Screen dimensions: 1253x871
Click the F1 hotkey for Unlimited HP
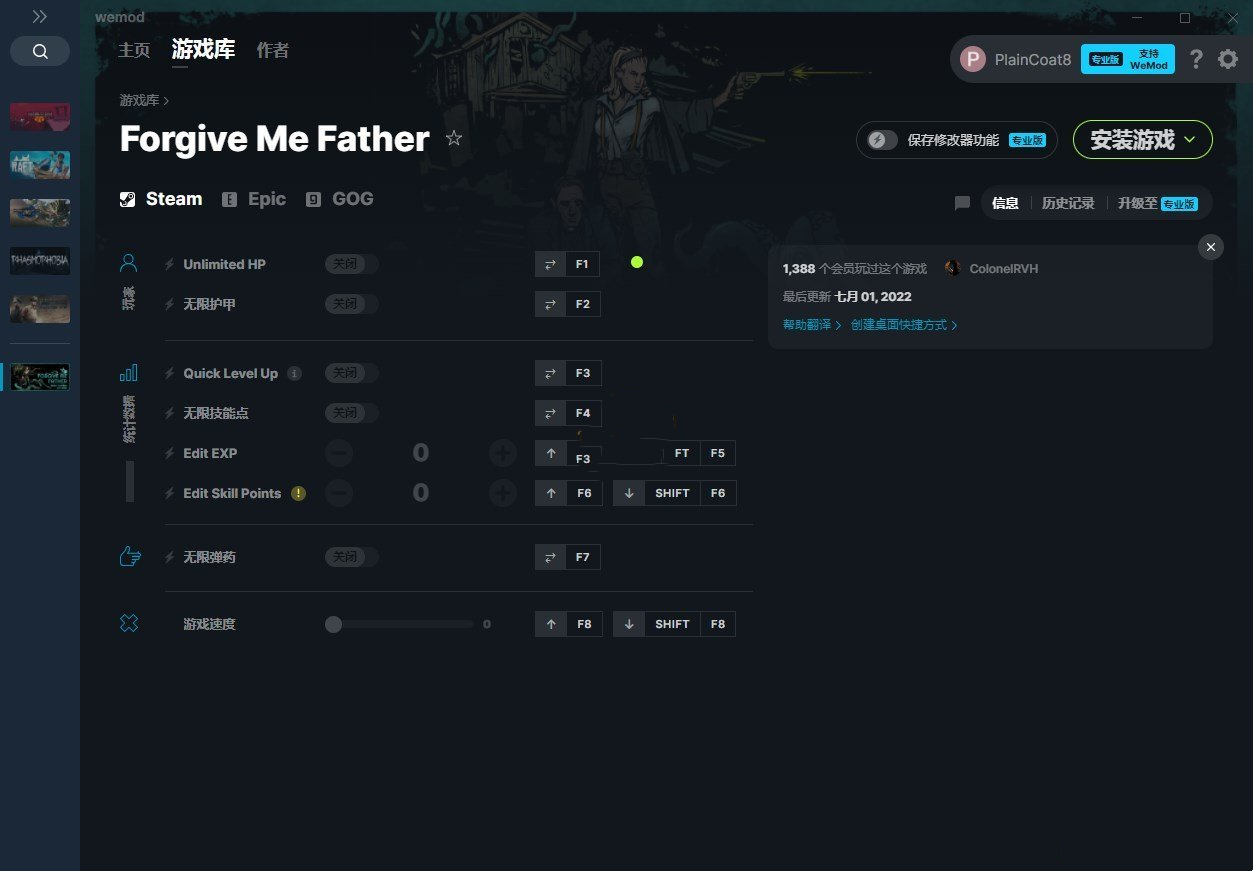click(582, 264)
